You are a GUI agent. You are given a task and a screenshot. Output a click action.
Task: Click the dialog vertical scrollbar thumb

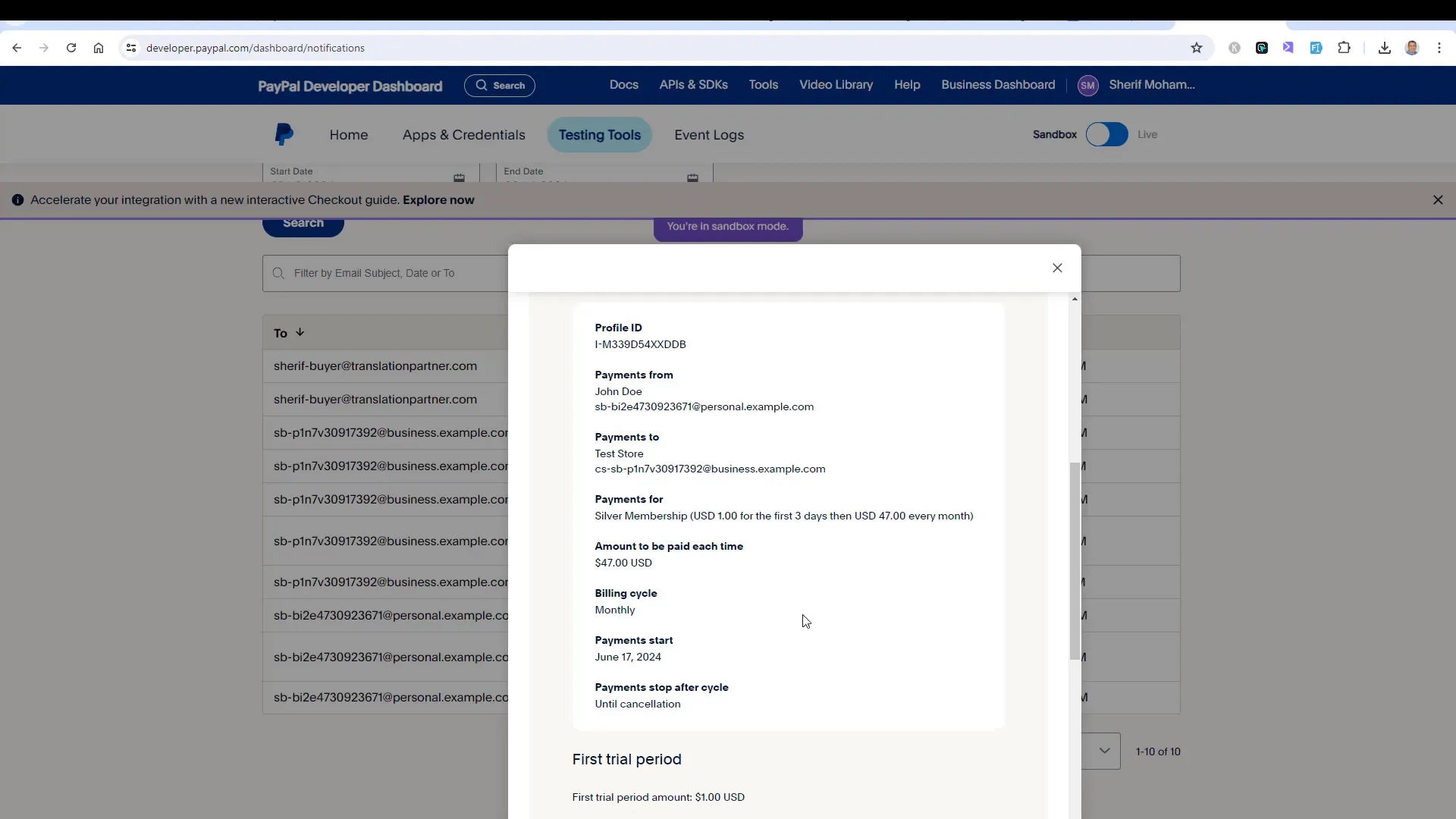pos(1075,561)
